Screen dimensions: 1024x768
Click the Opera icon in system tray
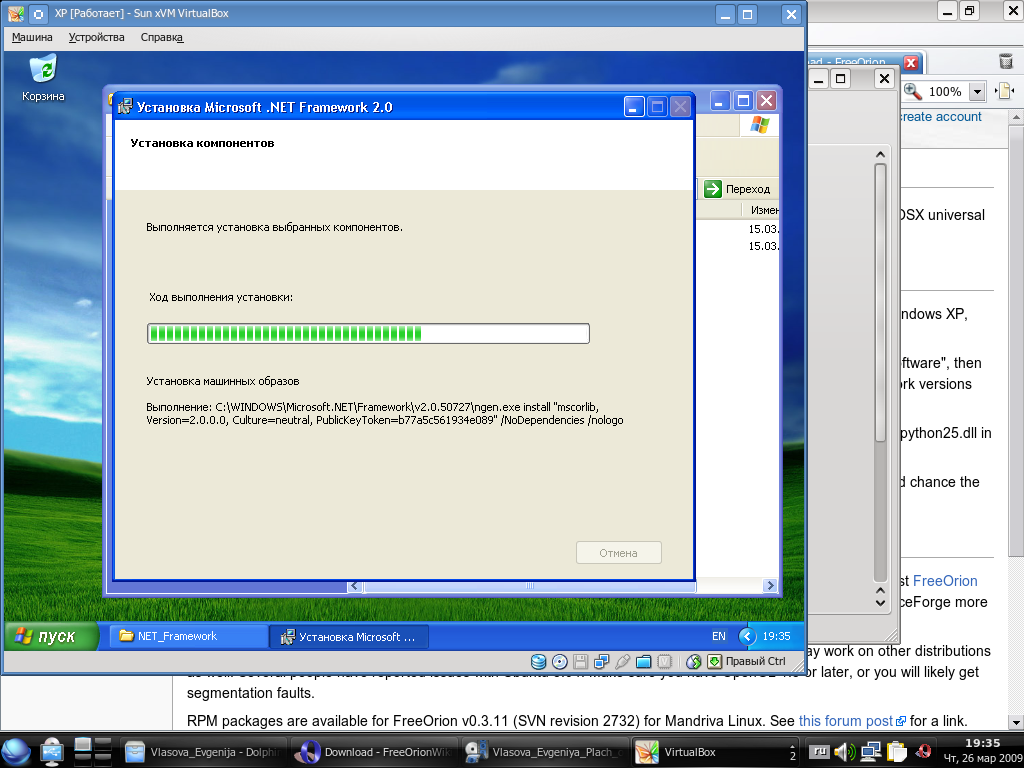click(x=924, y=752)
